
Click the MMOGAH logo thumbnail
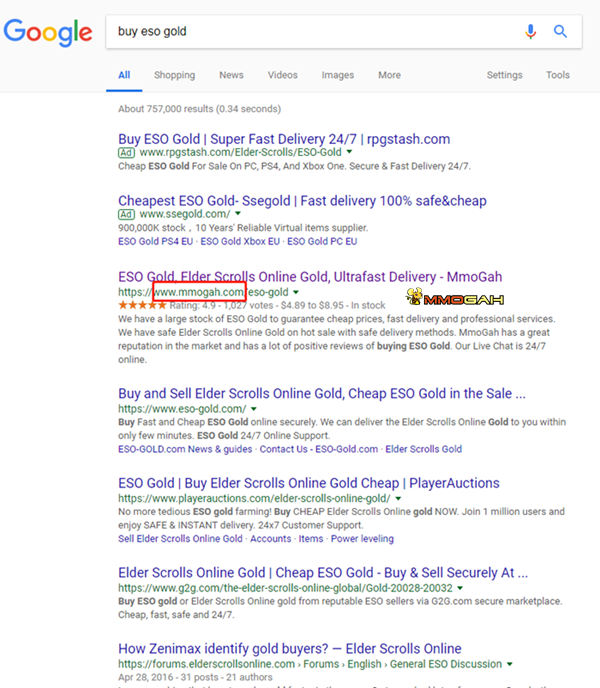[455, 297]
